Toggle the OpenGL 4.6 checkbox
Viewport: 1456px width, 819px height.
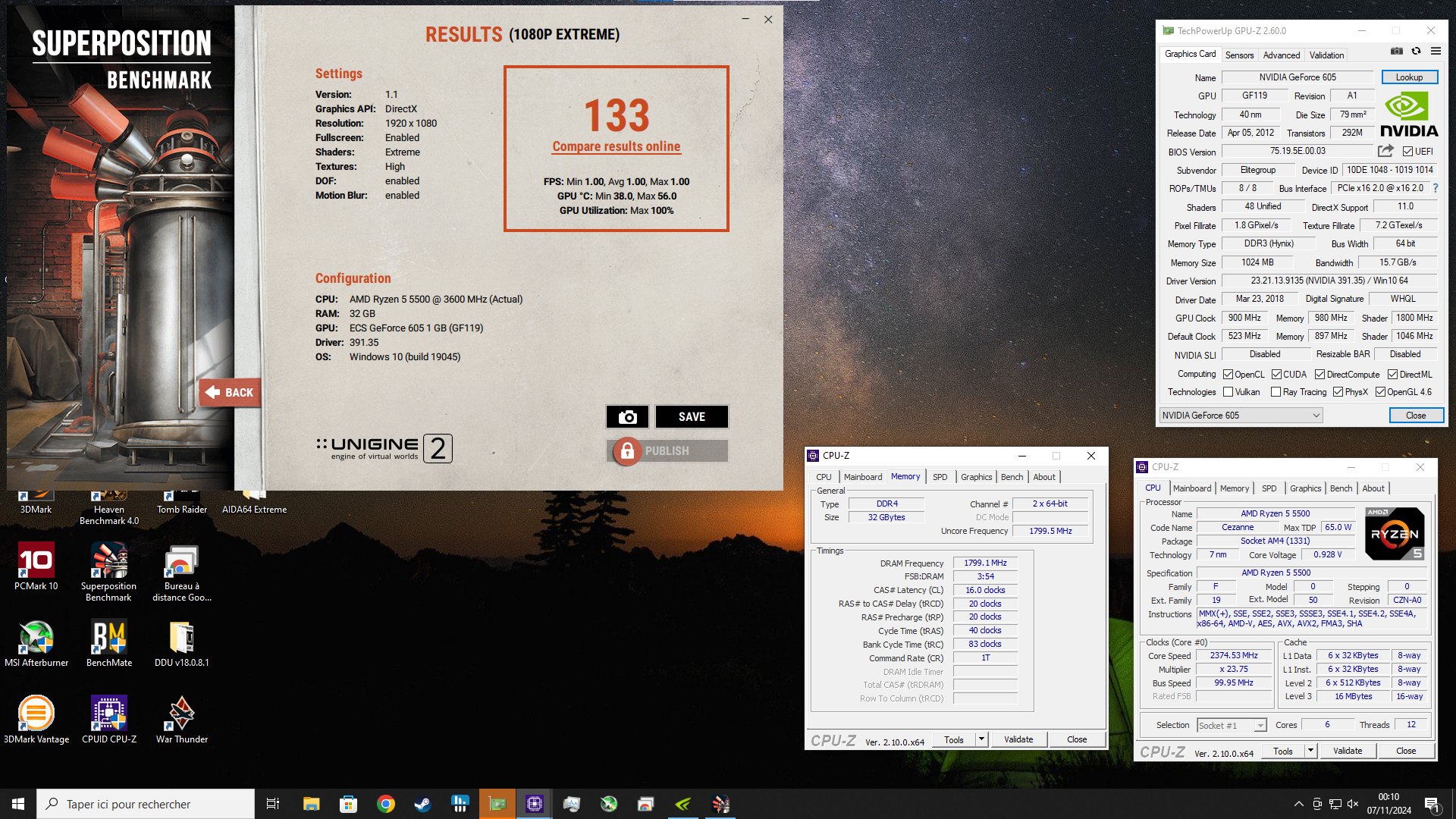coord(1380,392)
